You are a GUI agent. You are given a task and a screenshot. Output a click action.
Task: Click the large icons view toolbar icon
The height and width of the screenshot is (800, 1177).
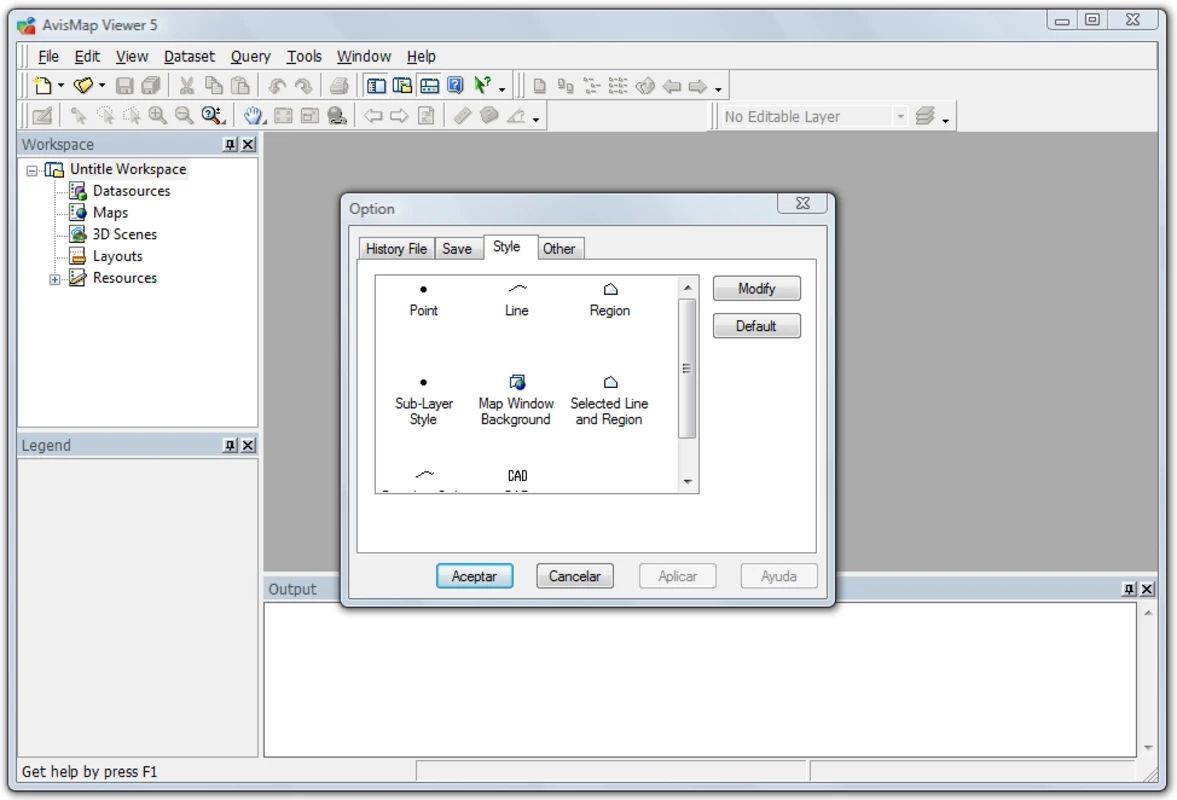pos(539,86)
